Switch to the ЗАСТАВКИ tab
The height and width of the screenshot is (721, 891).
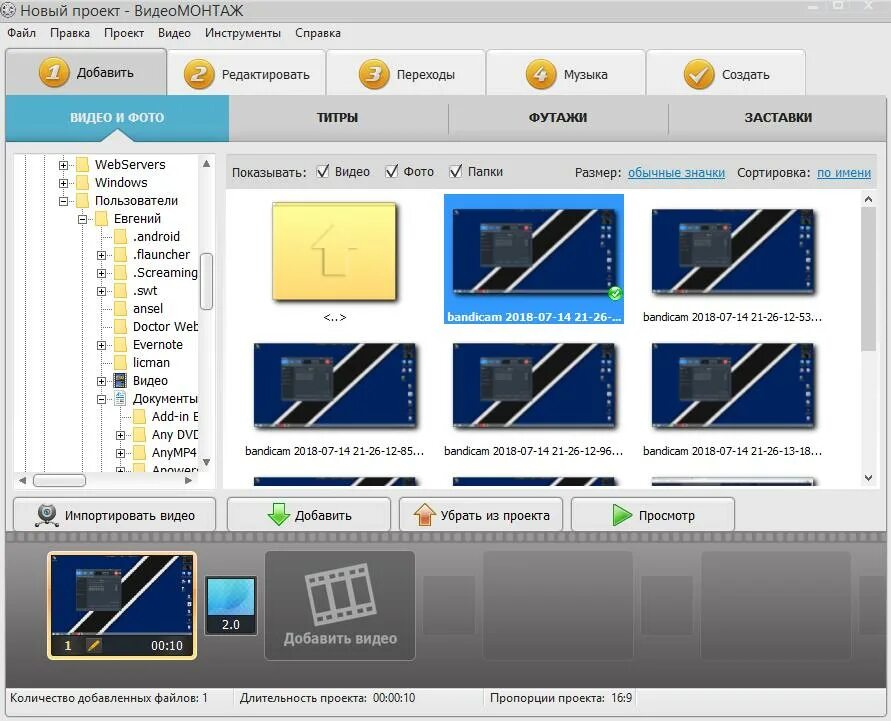(x=778, y=118)
